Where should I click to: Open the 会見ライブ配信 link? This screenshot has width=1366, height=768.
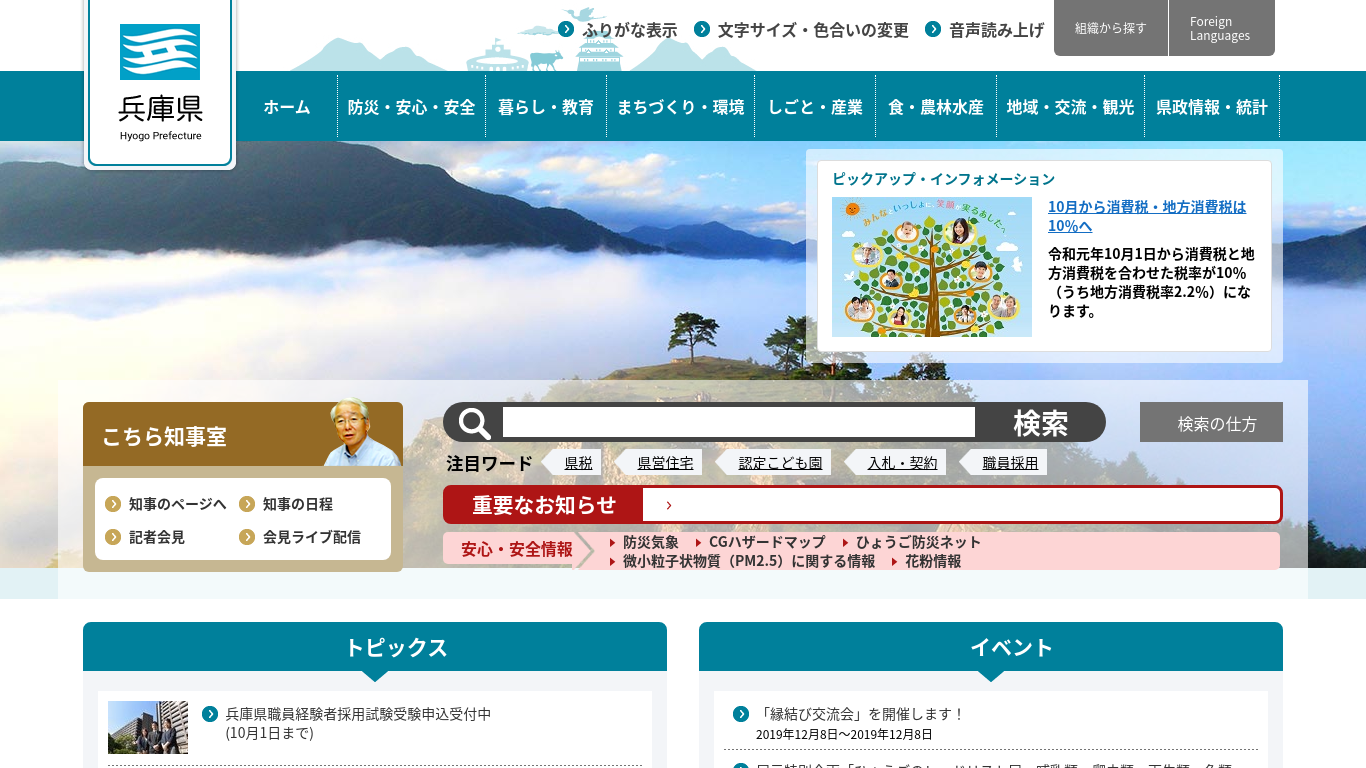coord(312,537)
